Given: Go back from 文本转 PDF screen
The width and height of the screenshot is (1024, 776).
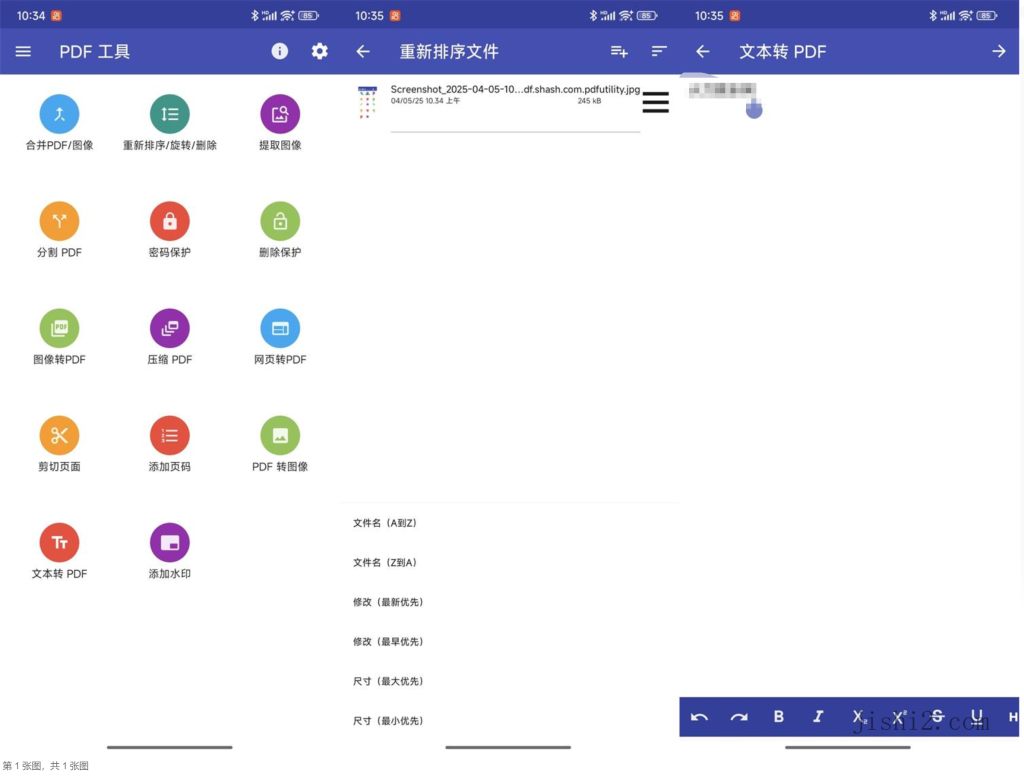Looking at the screenshot, I should [x=703, y=51].
